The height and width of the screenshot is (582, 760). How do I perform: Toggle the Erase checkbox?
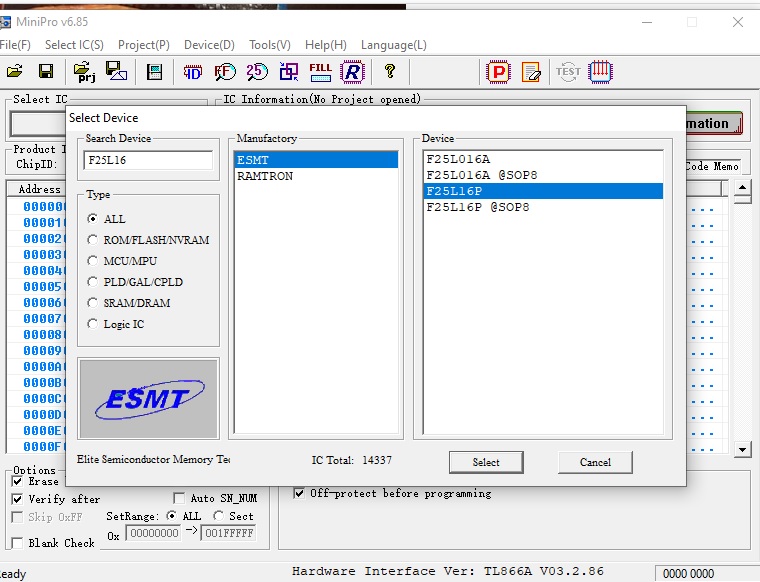(17, 481)
